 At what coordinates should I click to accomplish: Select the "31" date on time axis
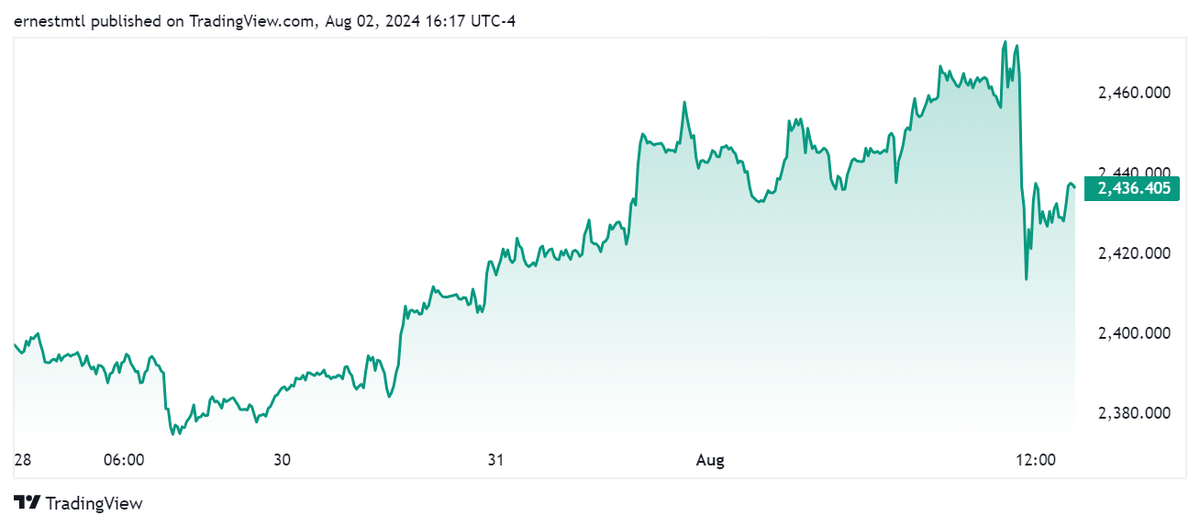coord(495,460)
